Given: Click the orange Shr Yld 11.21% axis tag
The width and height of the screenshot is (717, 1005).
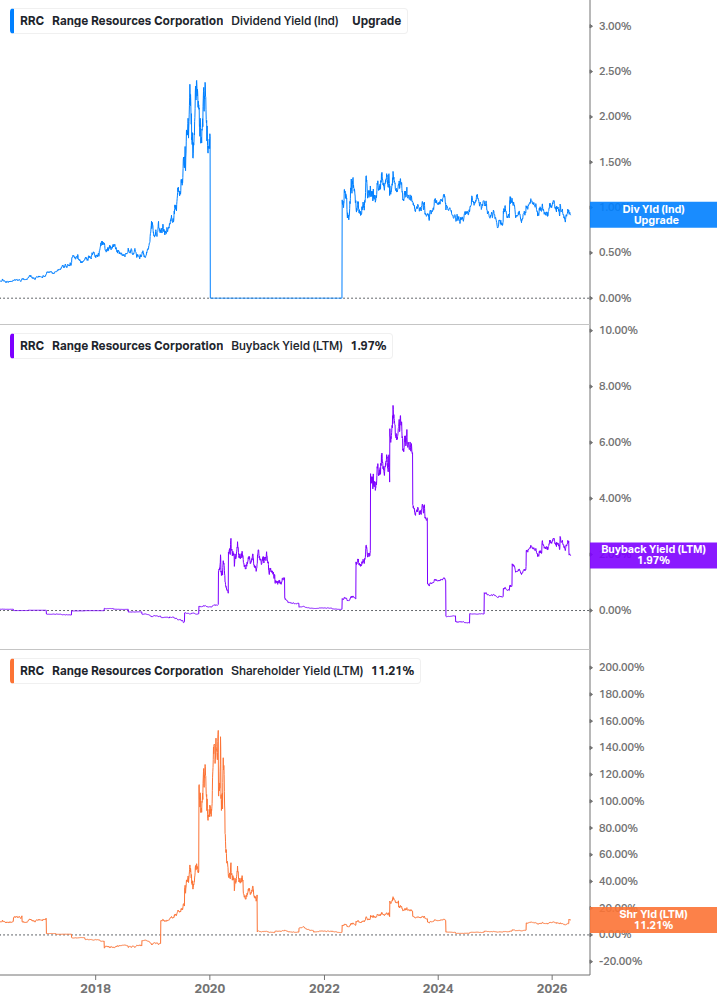Looking at the screenshot, I should click(653, 920).
